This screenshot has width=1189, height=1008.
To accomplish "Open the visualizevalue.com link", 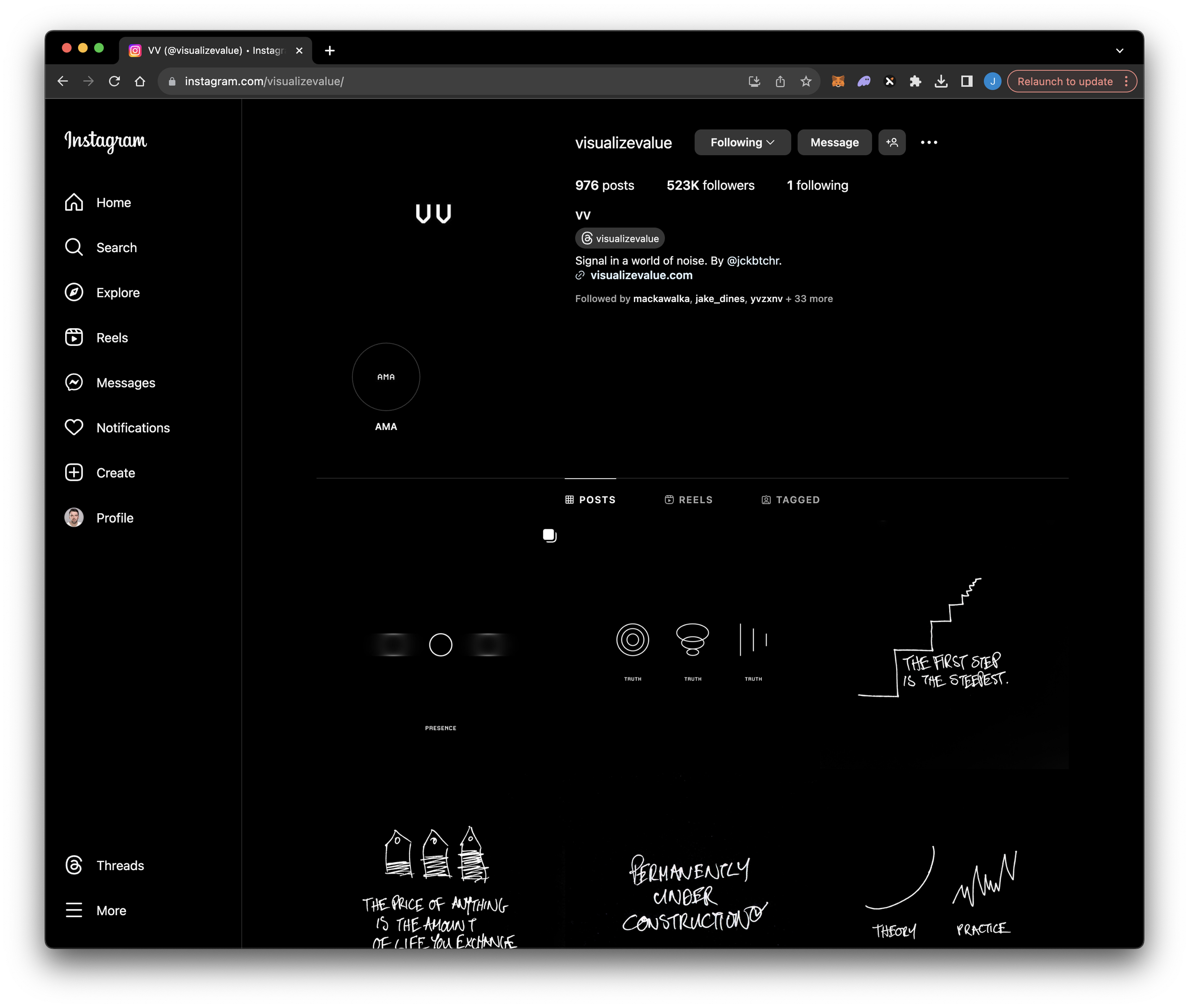I will [x=641, y=275].
